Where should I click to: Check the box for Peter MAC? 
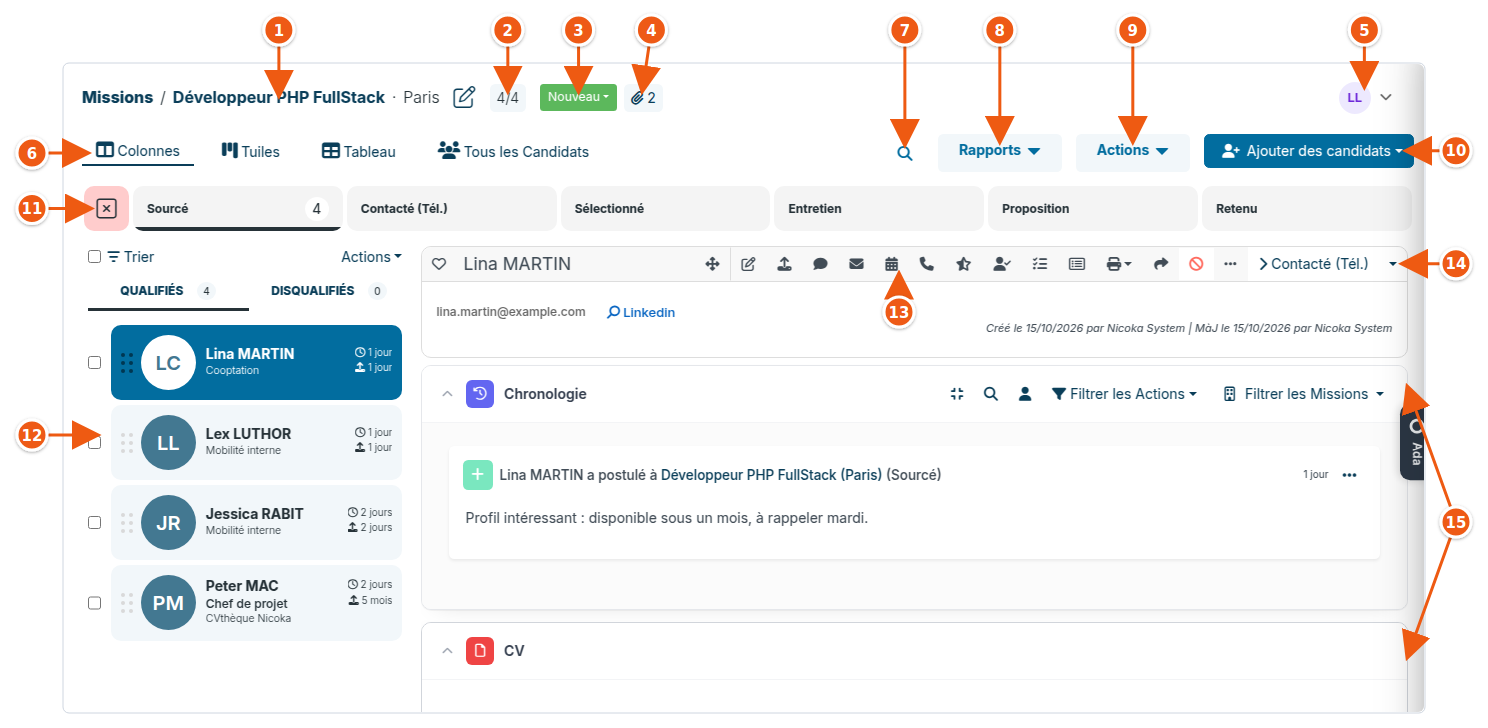94,602
